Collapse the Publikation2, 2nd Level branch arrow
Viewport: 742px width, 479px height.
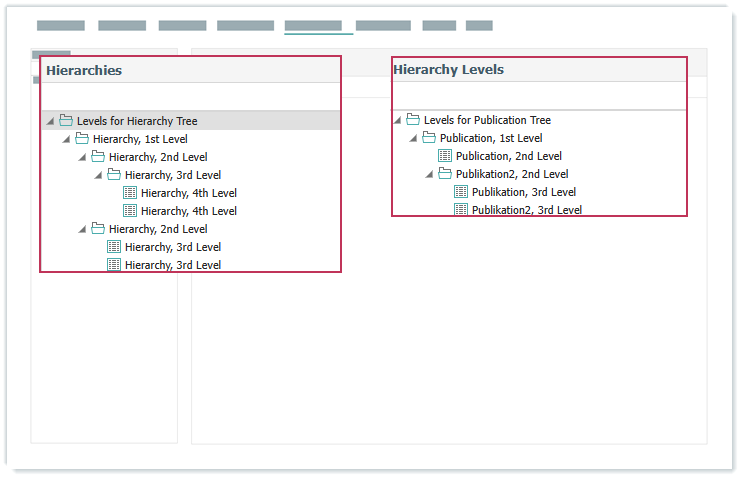[429, 175]
